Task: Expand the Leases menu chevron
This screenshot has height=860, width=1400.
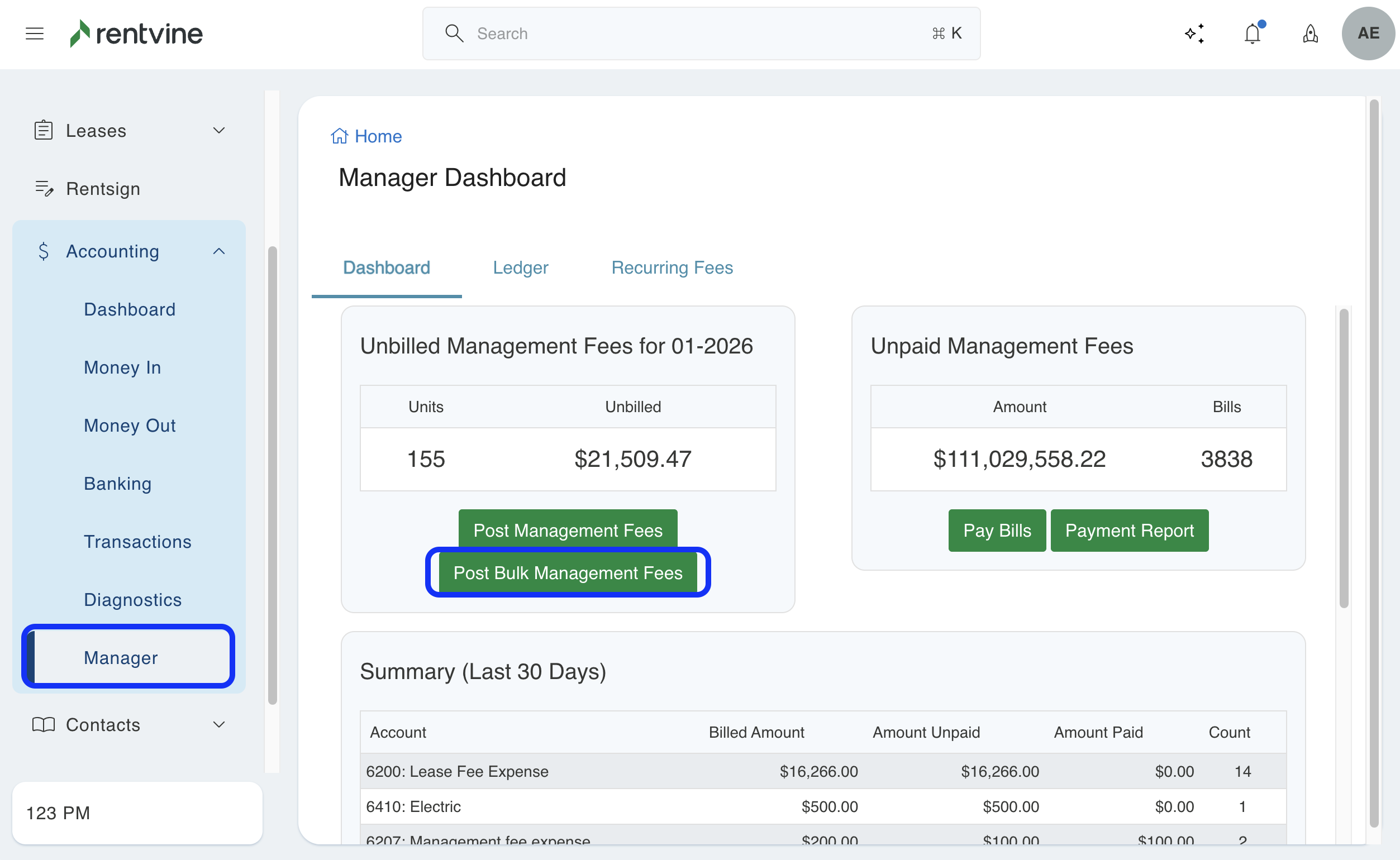Action: [219, 130]
